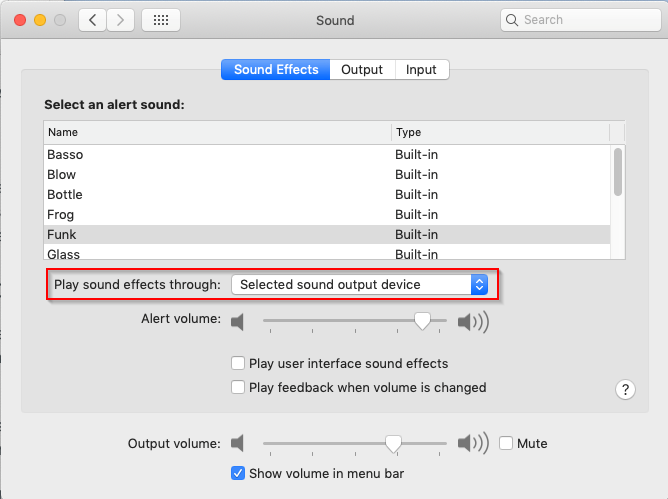Enable Play user interface sound effects
This screenshot has height=499, width=668.
238,363
